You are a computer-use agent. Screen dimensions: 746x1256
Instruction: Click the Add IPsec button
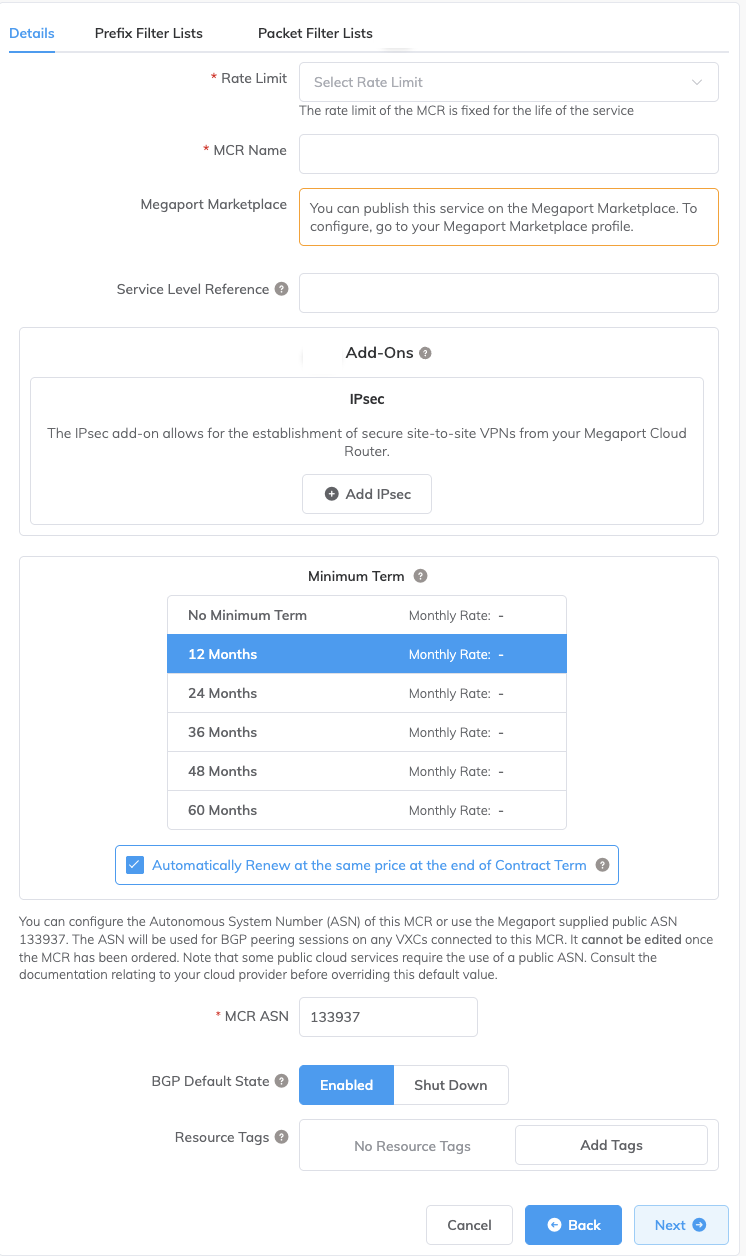pyautogui.click(x=367, y=494)
